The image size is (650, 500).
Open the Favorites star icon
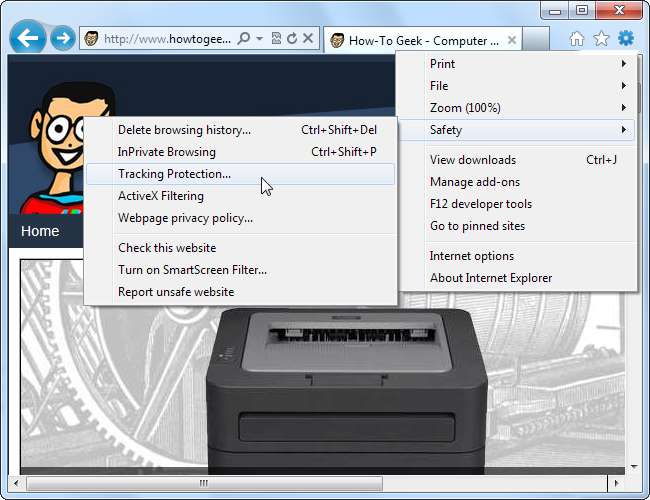point(601,39)
